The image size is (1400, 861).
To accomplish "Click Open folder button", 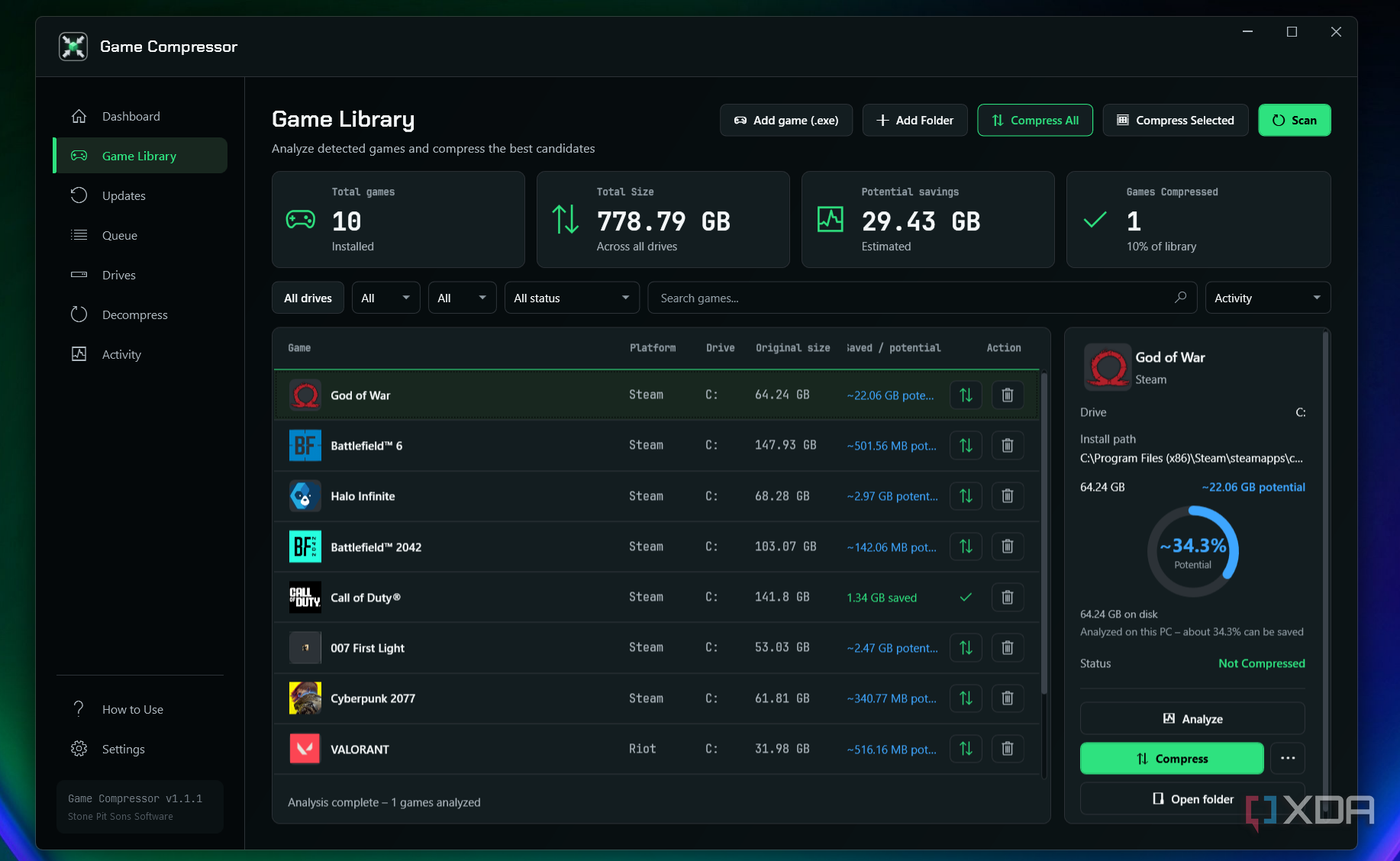I will (x=1192, y=798).
